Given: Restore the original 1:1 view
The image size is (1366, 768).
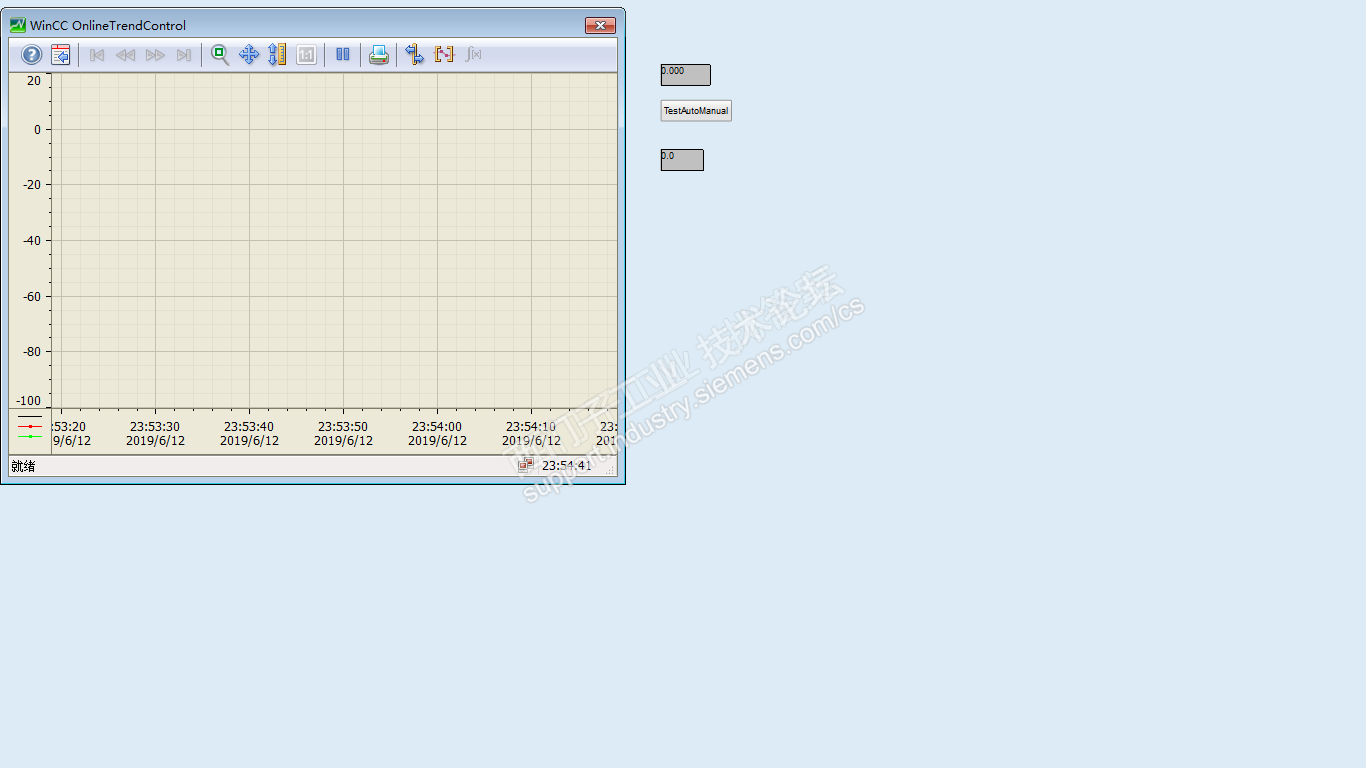Looking at the screenshot, I should (x=307, y=55).
